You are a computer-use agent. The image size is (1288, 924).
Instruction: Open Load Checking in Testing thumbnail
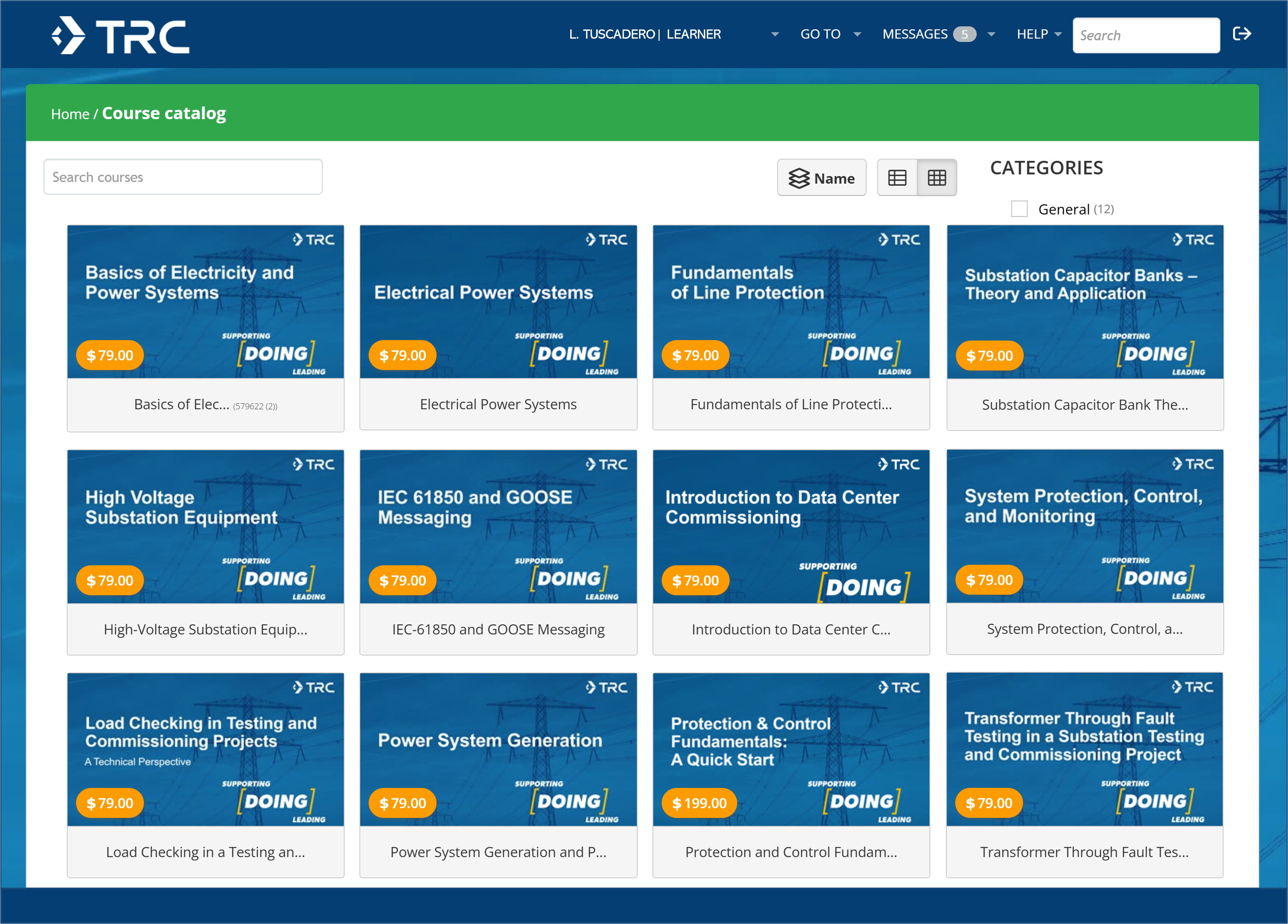click(x=206, y=750)
